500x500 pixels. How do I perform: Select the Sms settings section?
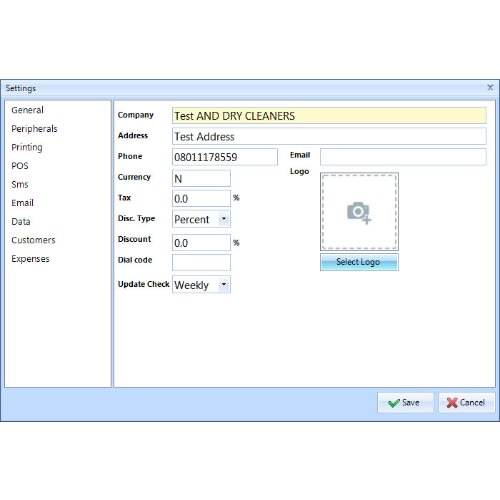(20, 184)
